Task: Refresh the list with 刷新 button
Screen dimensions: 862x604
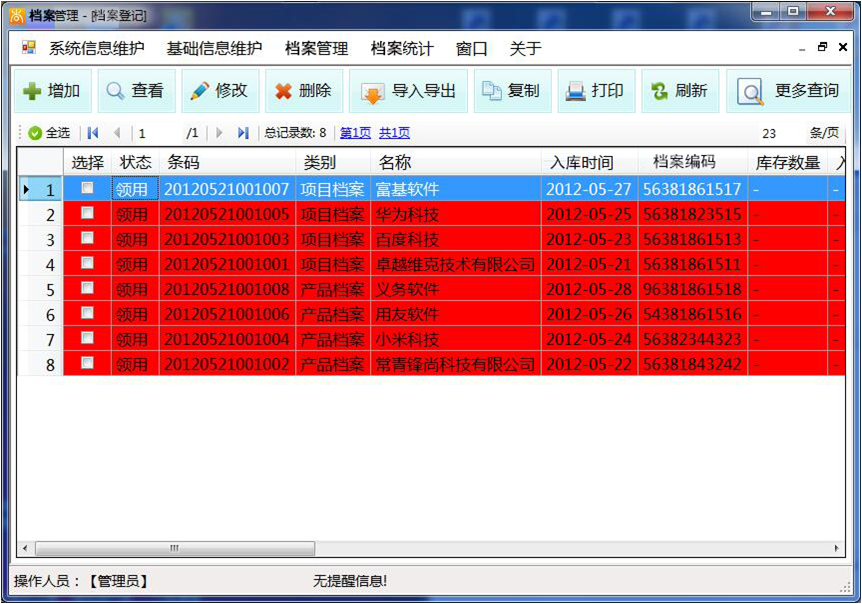Action: click(679, 91)
